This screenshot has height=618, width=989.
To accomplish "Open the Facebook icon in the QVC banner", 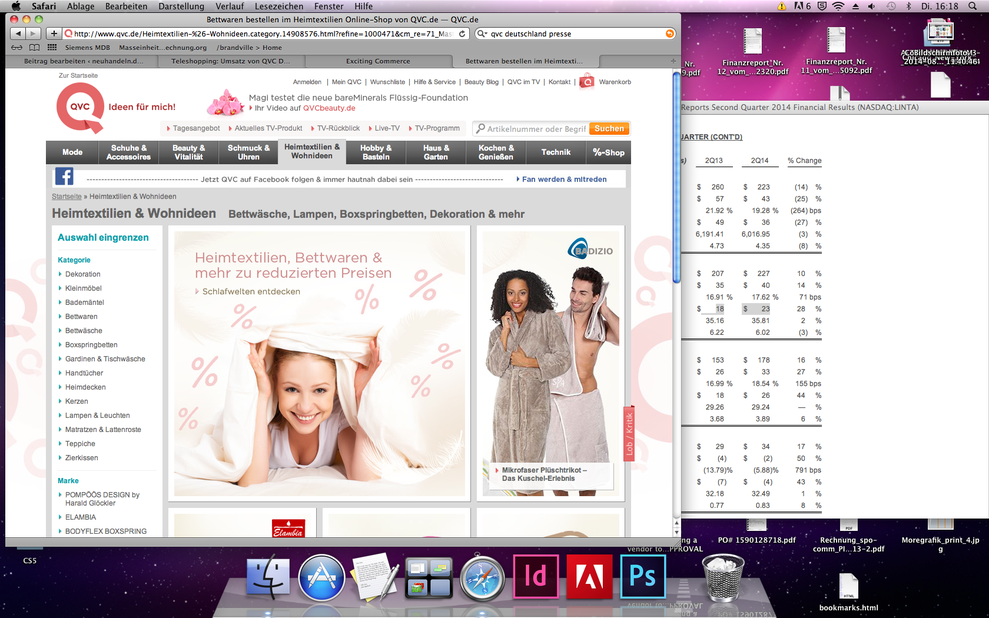I will click(64, 177).
